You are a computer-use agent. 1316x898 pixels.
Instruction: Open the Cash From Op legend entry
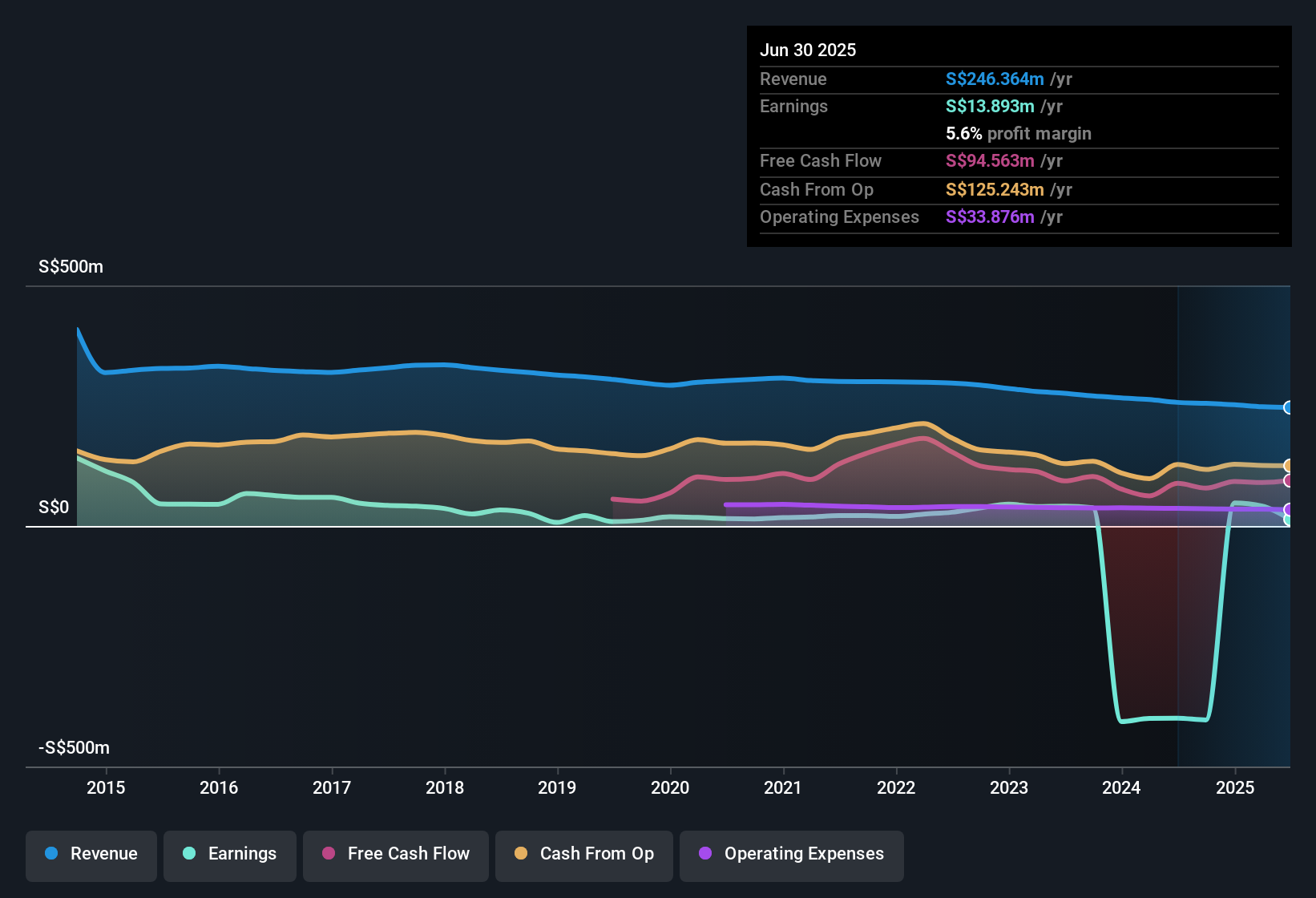[x=583, y=854]
